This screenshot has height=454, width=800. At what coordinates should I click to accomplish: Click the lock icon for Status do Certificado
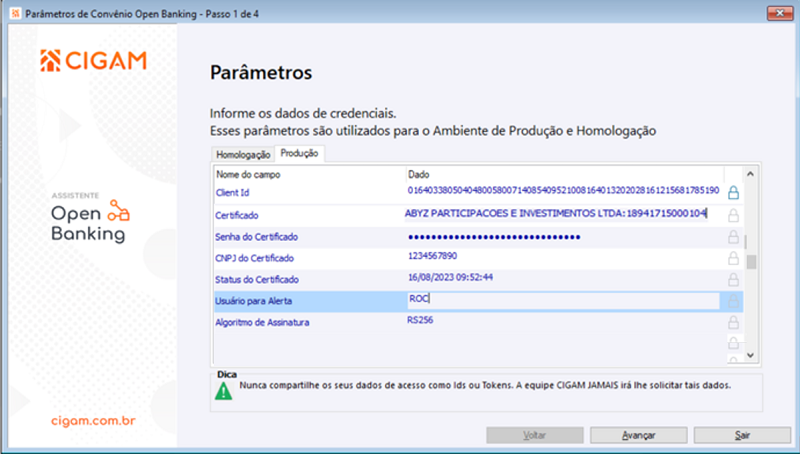733,280
